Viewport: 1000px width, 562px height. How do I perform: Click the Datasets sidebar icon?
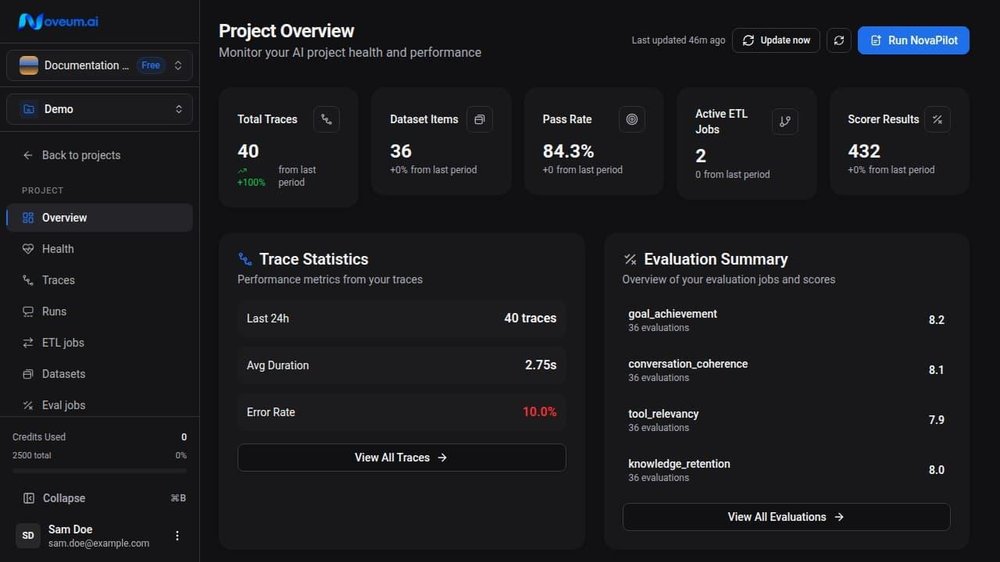click(28, 374)
